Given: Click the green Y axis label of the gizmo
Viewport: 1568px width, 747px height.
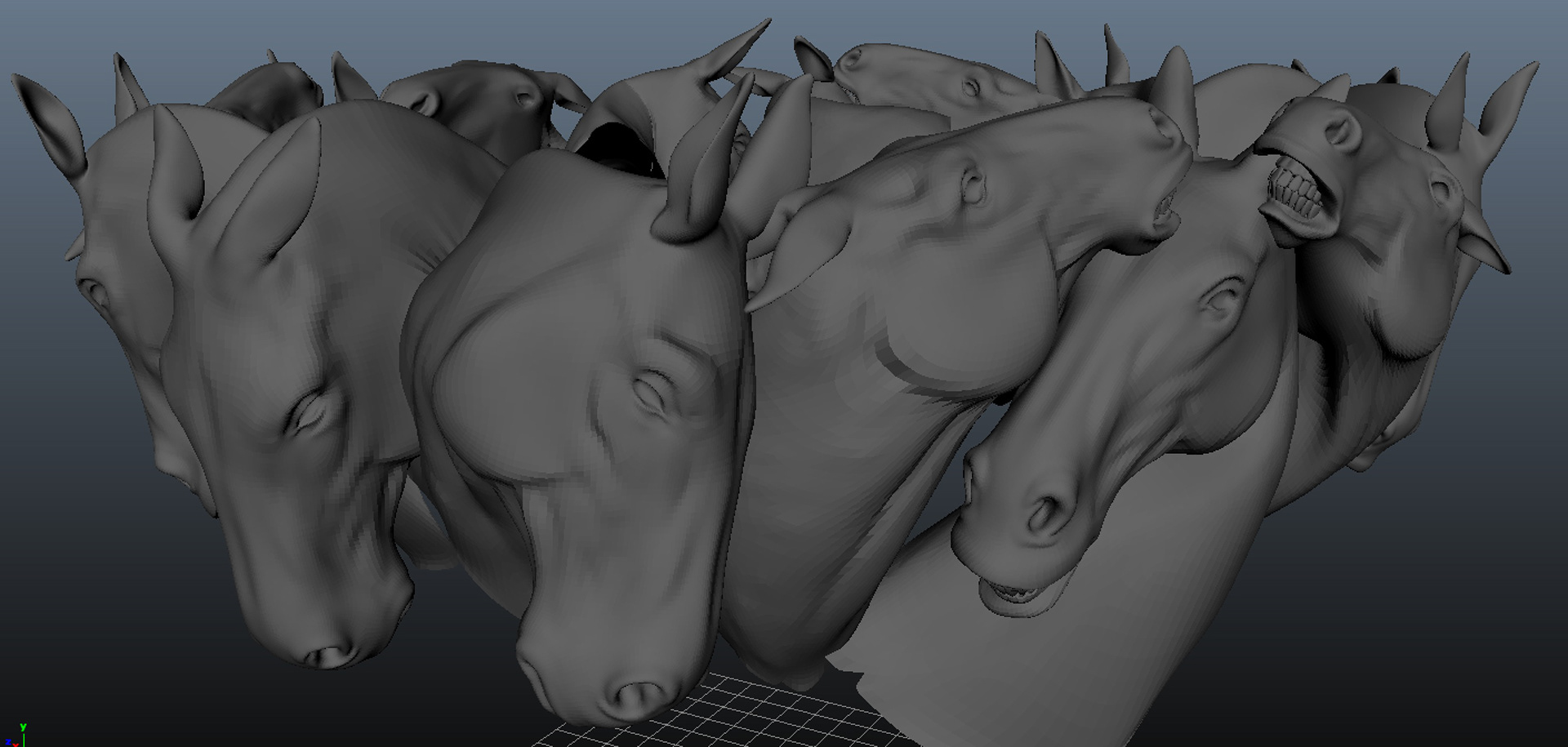Looking at the screenshot, I should tap(24, 726).
